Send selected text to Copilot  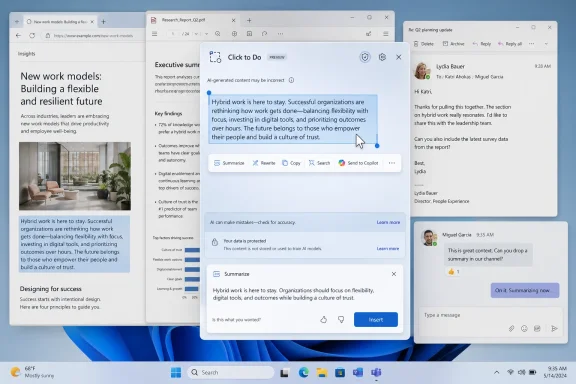pos(358,163)
